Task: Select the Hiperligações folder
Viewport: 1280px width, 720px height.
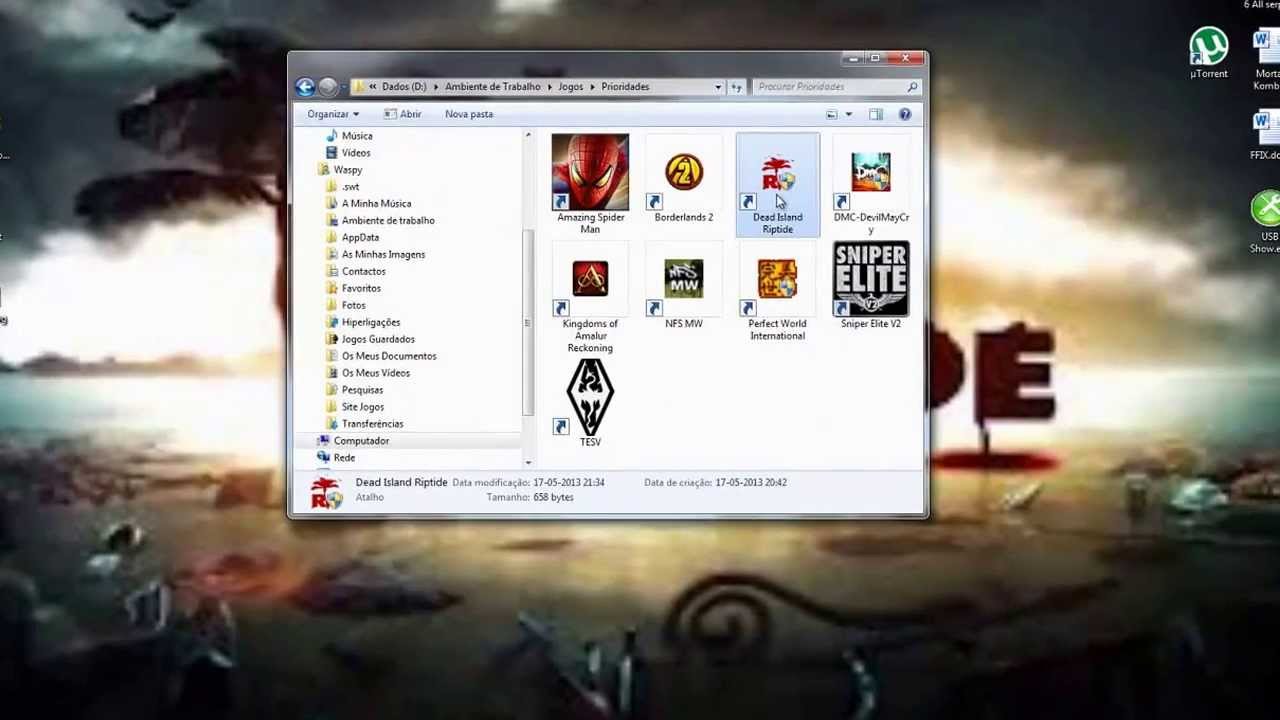Action: pos(371,323)
